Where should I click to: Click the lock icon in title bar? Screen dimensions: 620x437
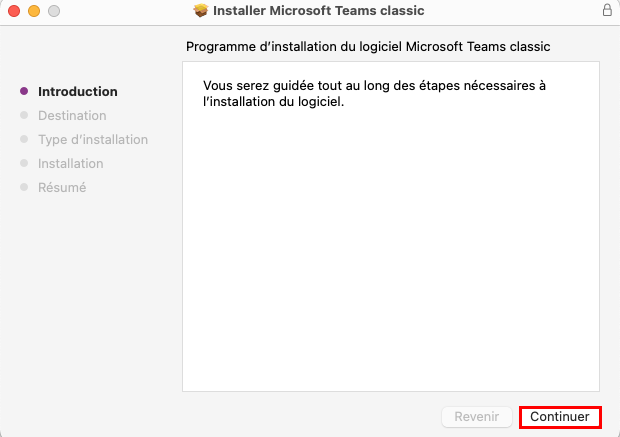607,10
